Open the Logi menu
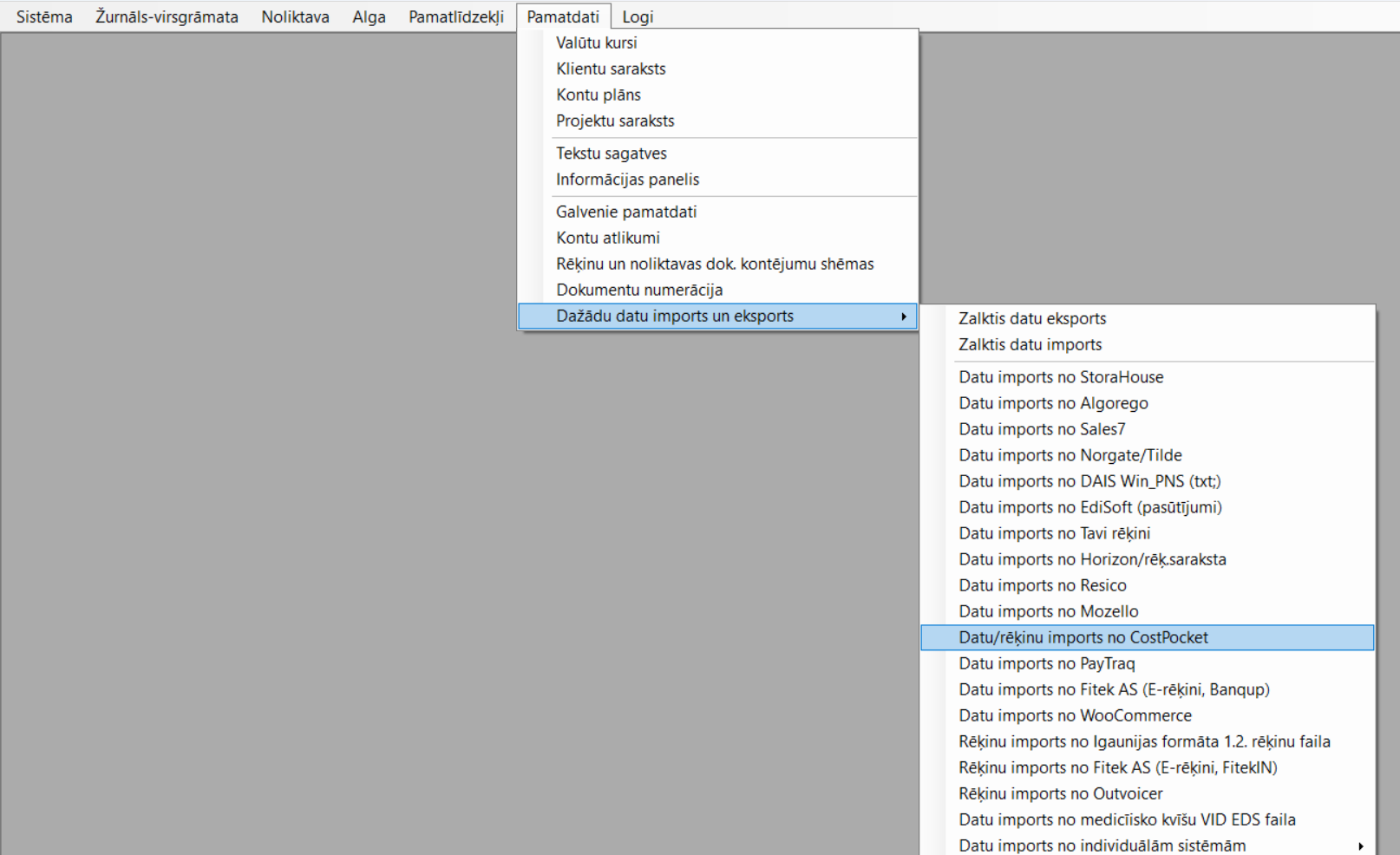This screenshot has width=1400, height=855. [638, 16]
